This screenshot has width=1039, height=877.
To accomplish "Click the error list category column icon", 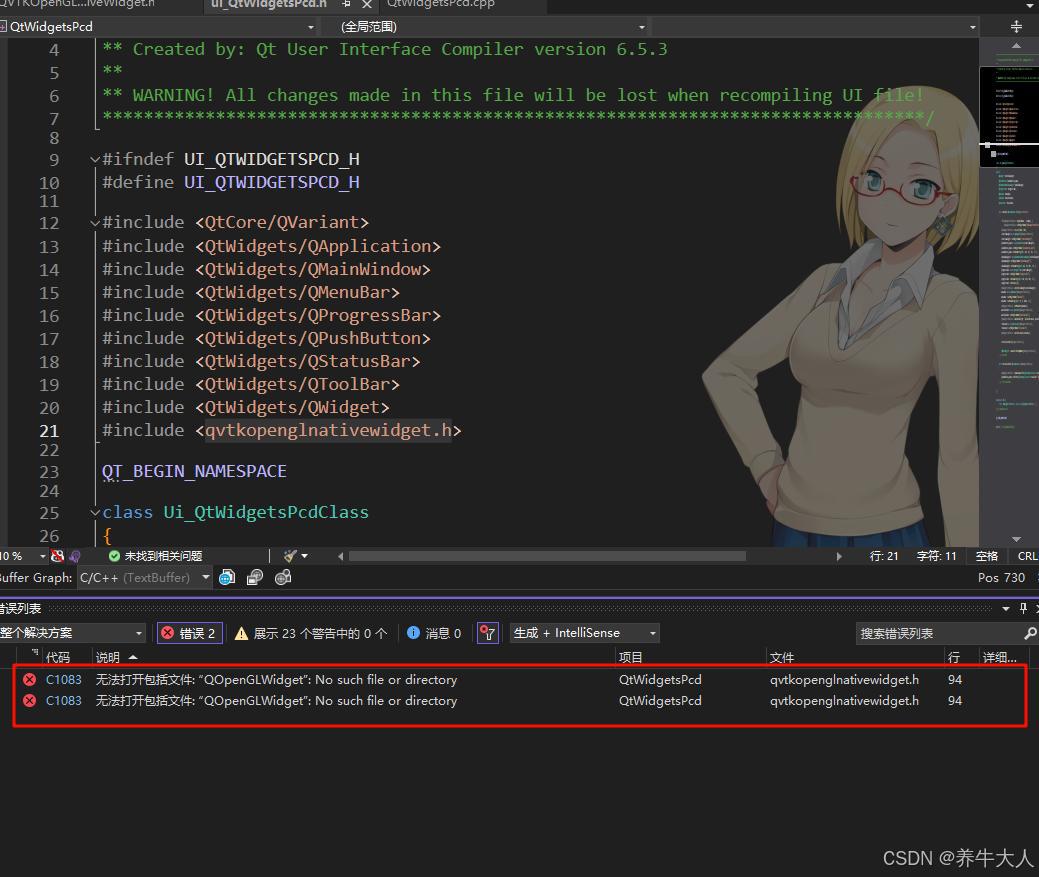I will [35, 654].
